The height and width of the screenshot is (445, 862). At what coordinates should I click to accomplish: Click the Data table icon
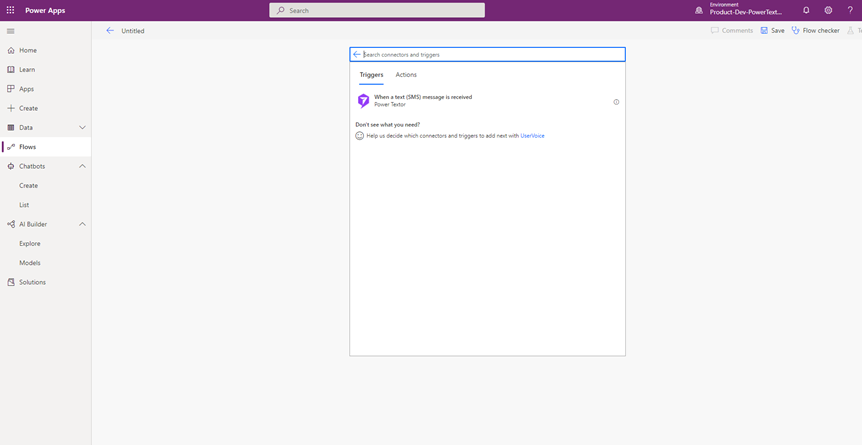[10, 128]
